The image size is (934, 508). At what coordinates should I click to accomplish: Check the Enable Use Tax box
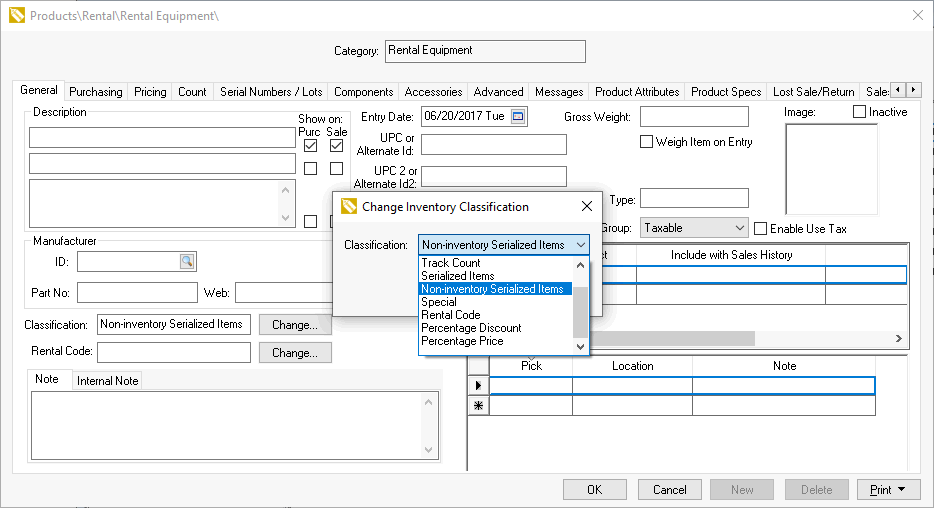pyautogui.click(x=761, y=229)
